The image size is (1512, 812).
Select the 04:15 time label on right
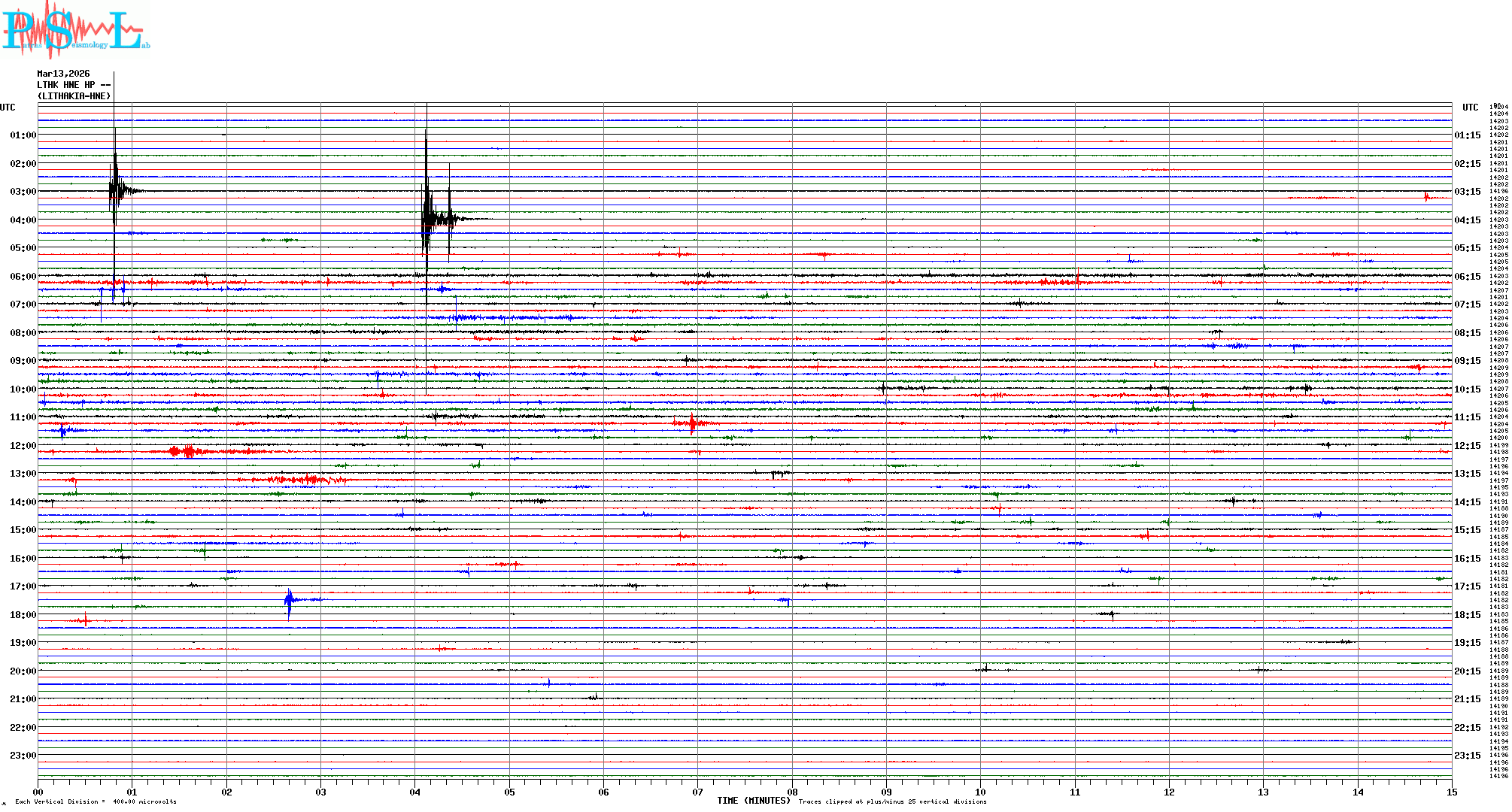click(x=1467, y=220)
